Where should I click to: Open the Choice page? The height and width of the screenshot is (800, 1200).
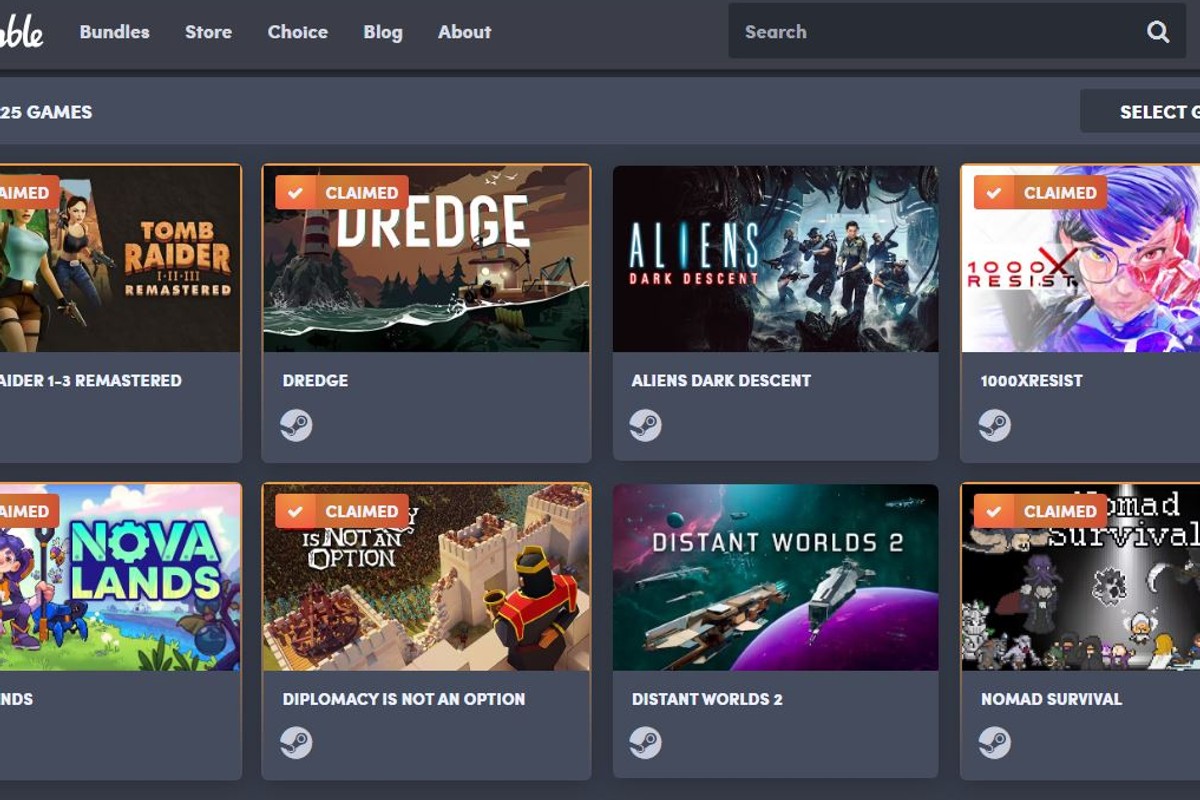point(298,32)
